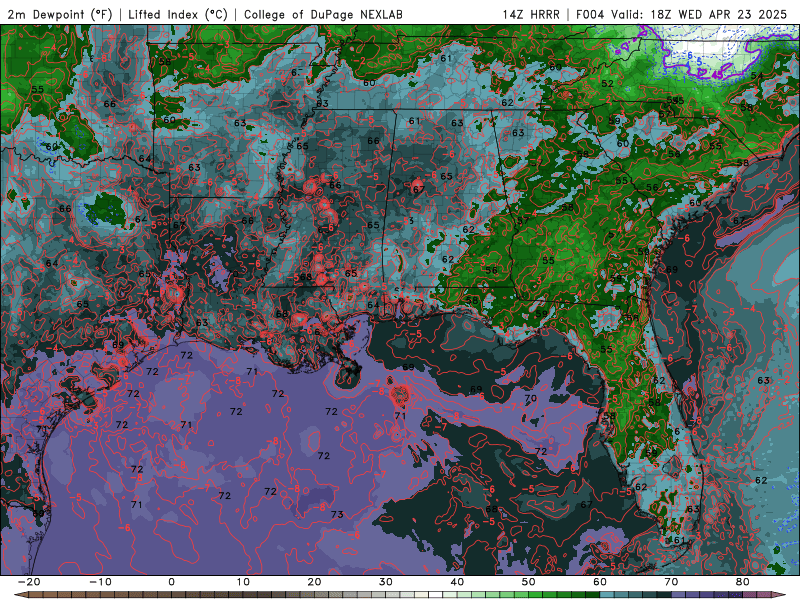800x600 pixels.
Task: Click the "50" label on the color scale
Action: point(529,582)
